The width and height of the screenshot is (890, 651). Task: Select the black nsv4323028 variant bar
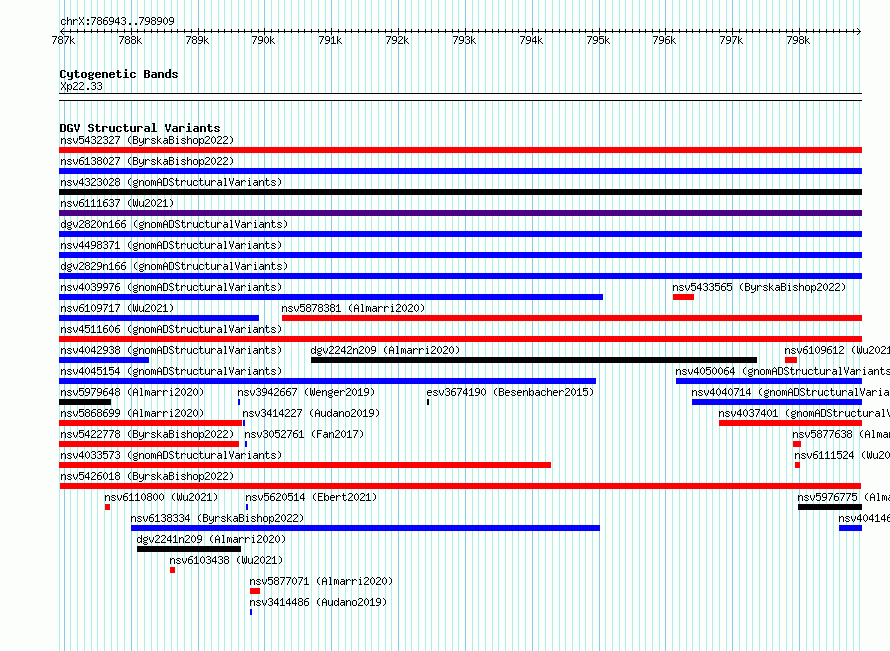[460, 192]
